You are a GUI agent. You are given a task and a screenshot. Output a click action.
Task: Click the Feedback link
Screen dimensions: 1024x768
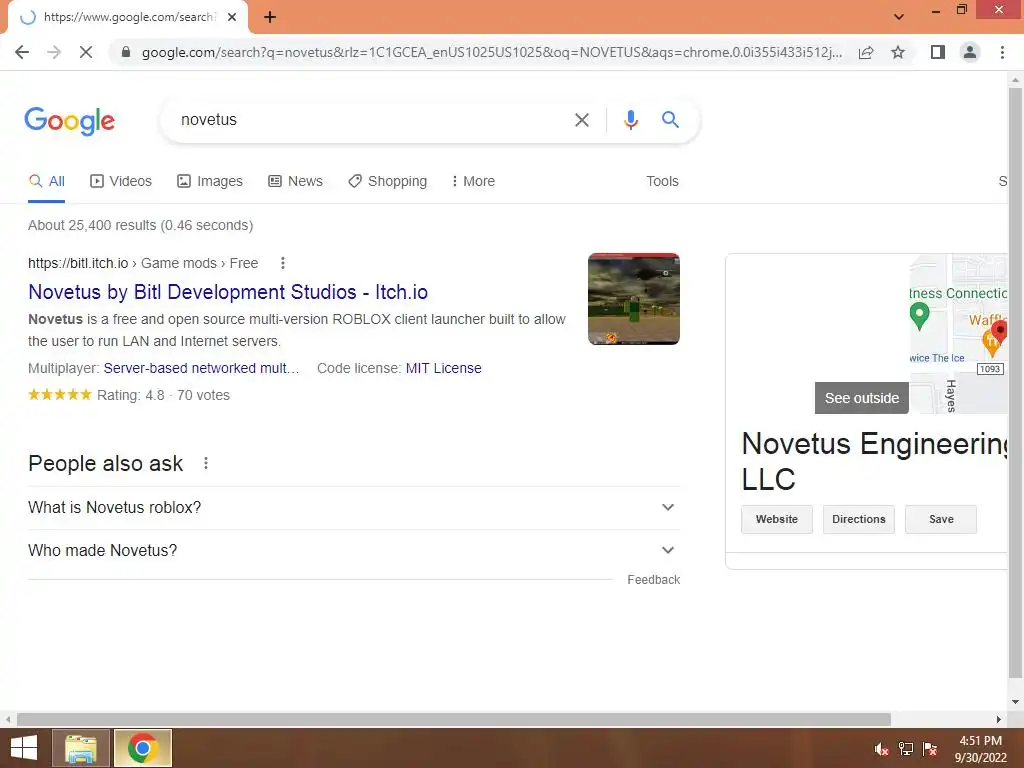[x=653, y=580]
